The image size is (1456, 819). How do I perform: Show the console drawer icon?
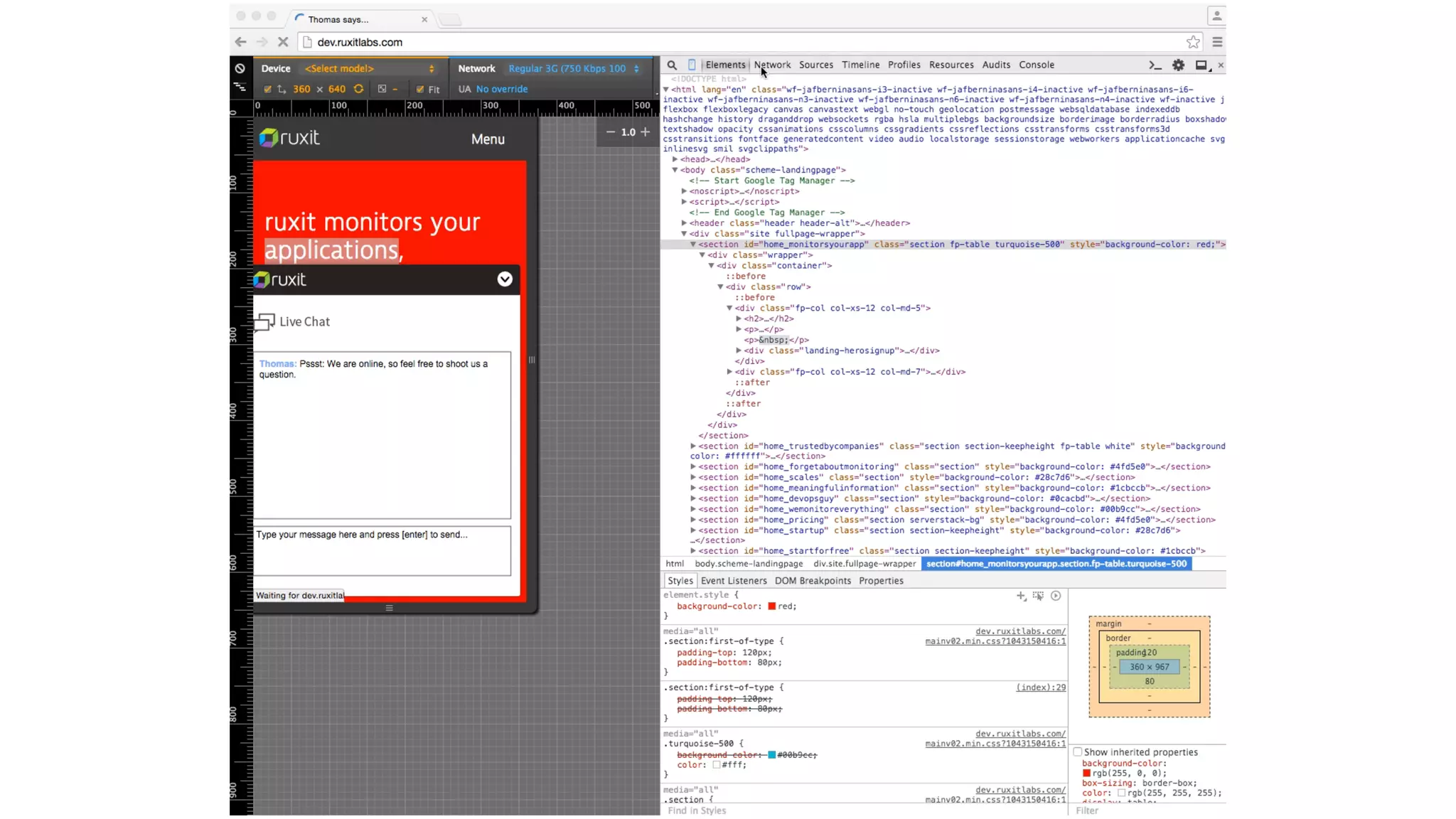[1155, 65]
